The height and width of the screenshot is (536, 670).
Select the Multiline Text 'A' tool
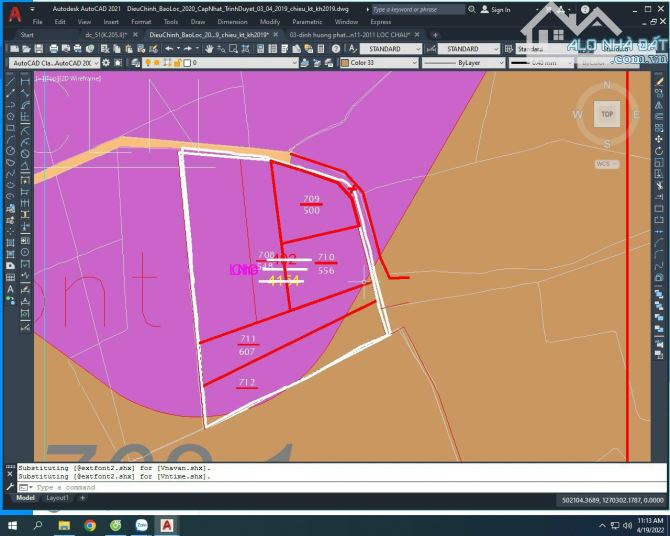tap(11, 290)
